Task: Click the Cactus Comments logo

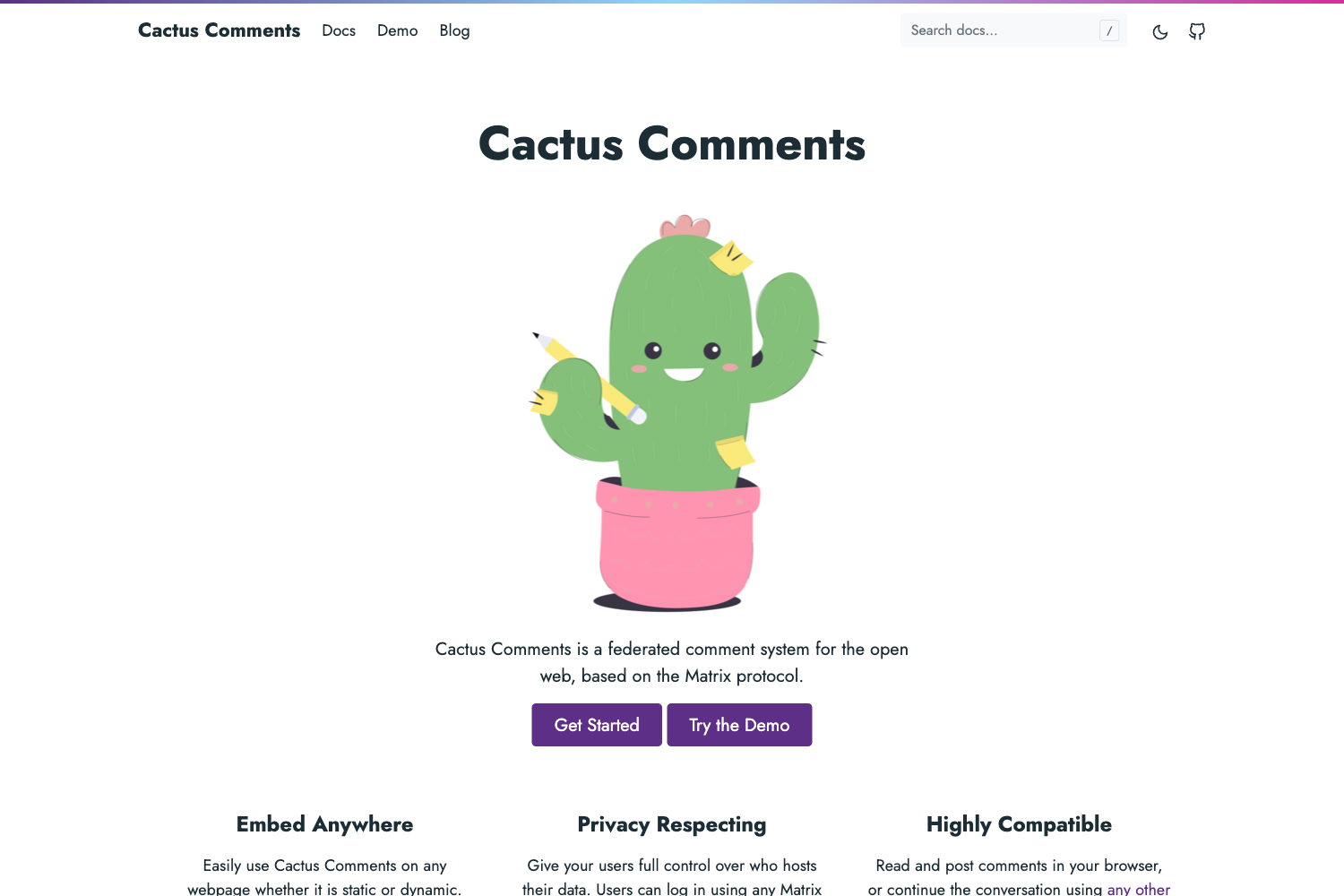Action: 219,30
